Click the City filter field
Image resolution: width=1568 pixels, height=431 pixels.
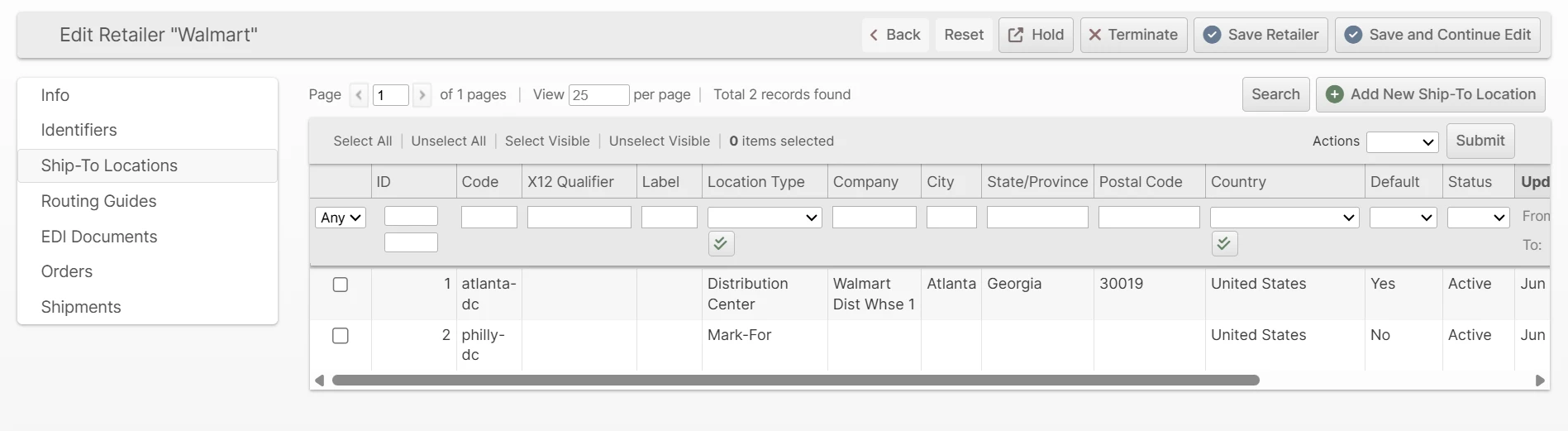click(x=951, y=218)
